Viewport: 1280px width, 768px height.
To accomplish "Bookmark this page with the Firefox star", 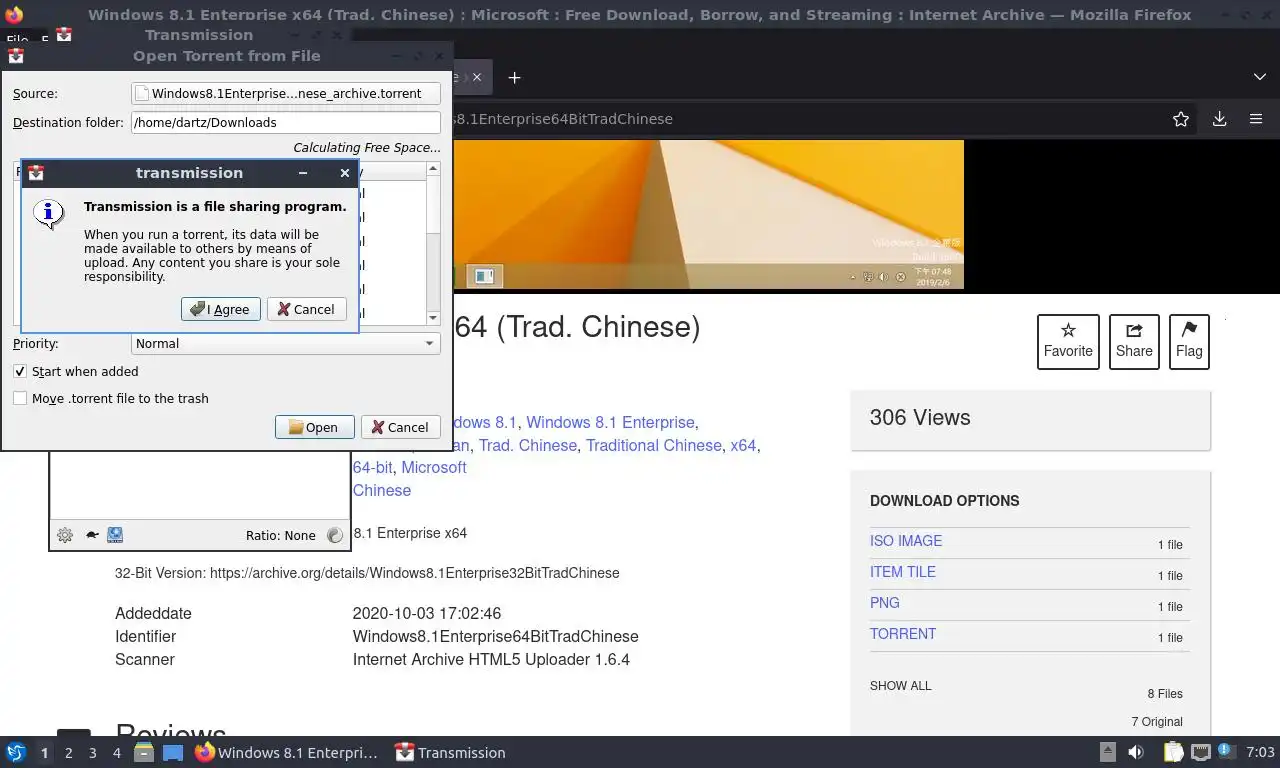I will tap(1181, 119).
